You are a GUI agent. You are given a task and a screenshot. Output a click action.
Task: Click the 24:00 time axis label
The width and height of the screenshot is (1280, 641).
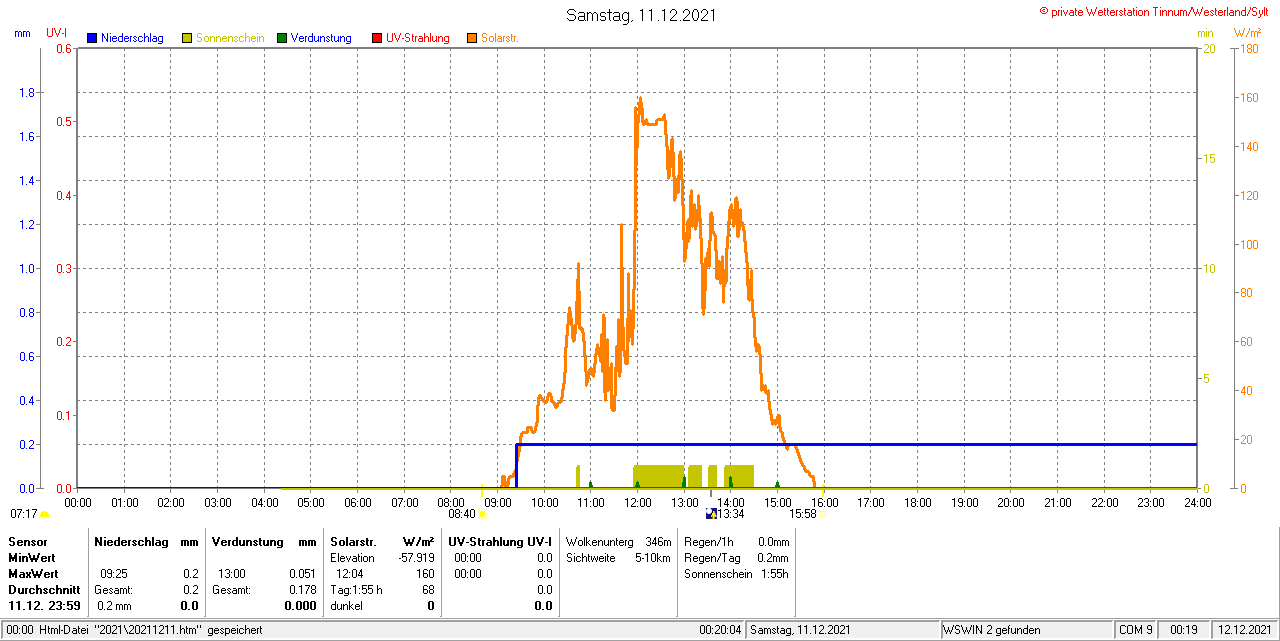coord(1198,502)
